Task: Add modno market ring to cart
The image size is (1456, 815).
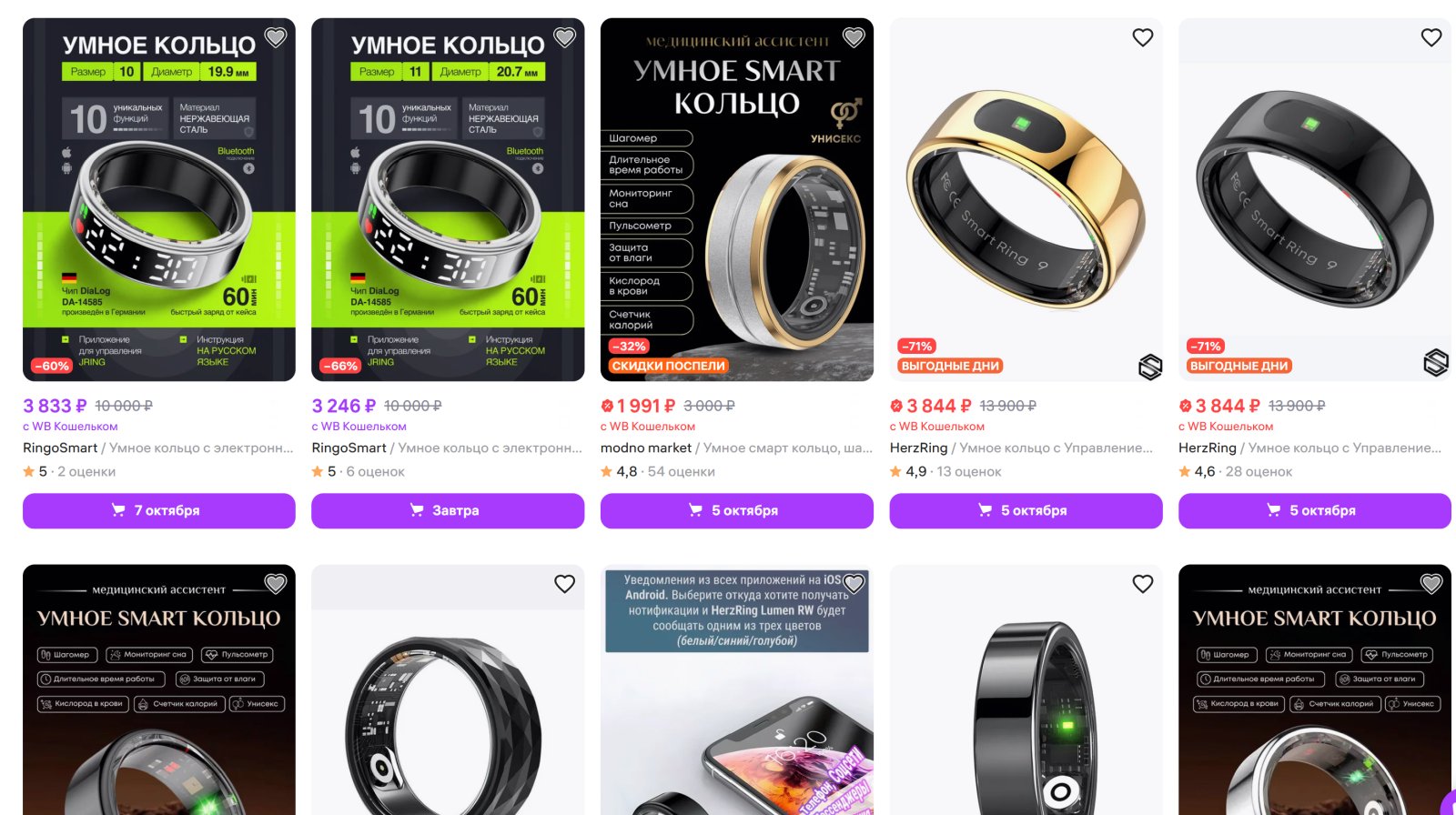Action: tap(737, 510)
